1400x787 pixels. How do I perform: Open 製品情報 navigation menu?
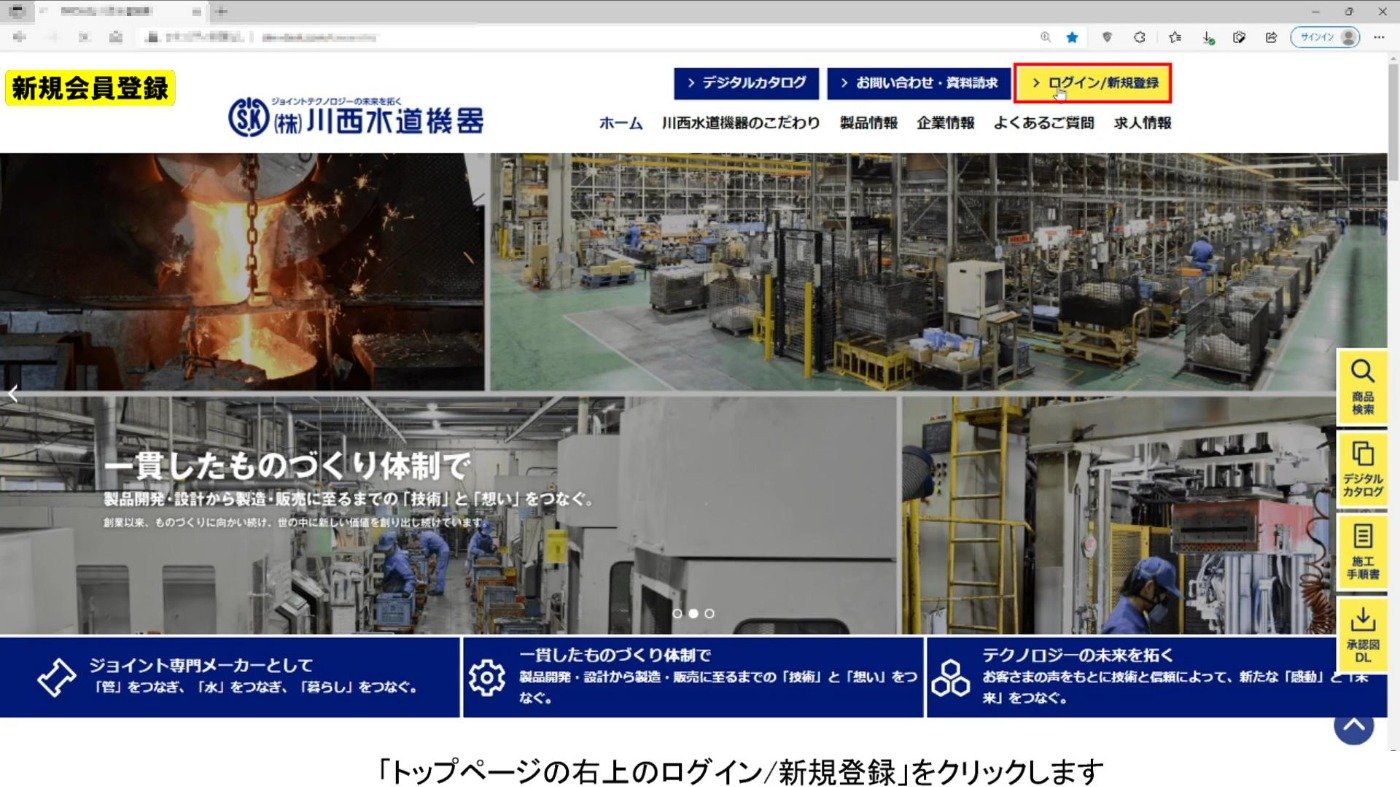[868, 123]
